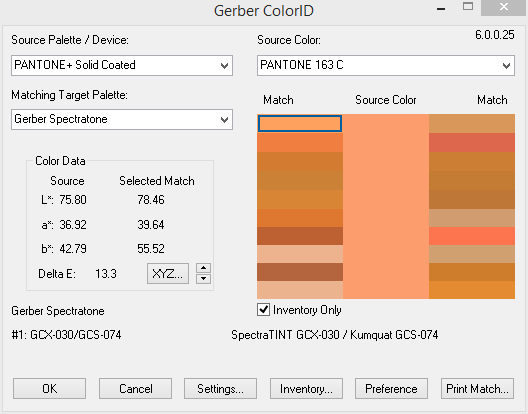Click the selected match b* value 55.52
The image size is (528, 414).
tap(151, 249)
